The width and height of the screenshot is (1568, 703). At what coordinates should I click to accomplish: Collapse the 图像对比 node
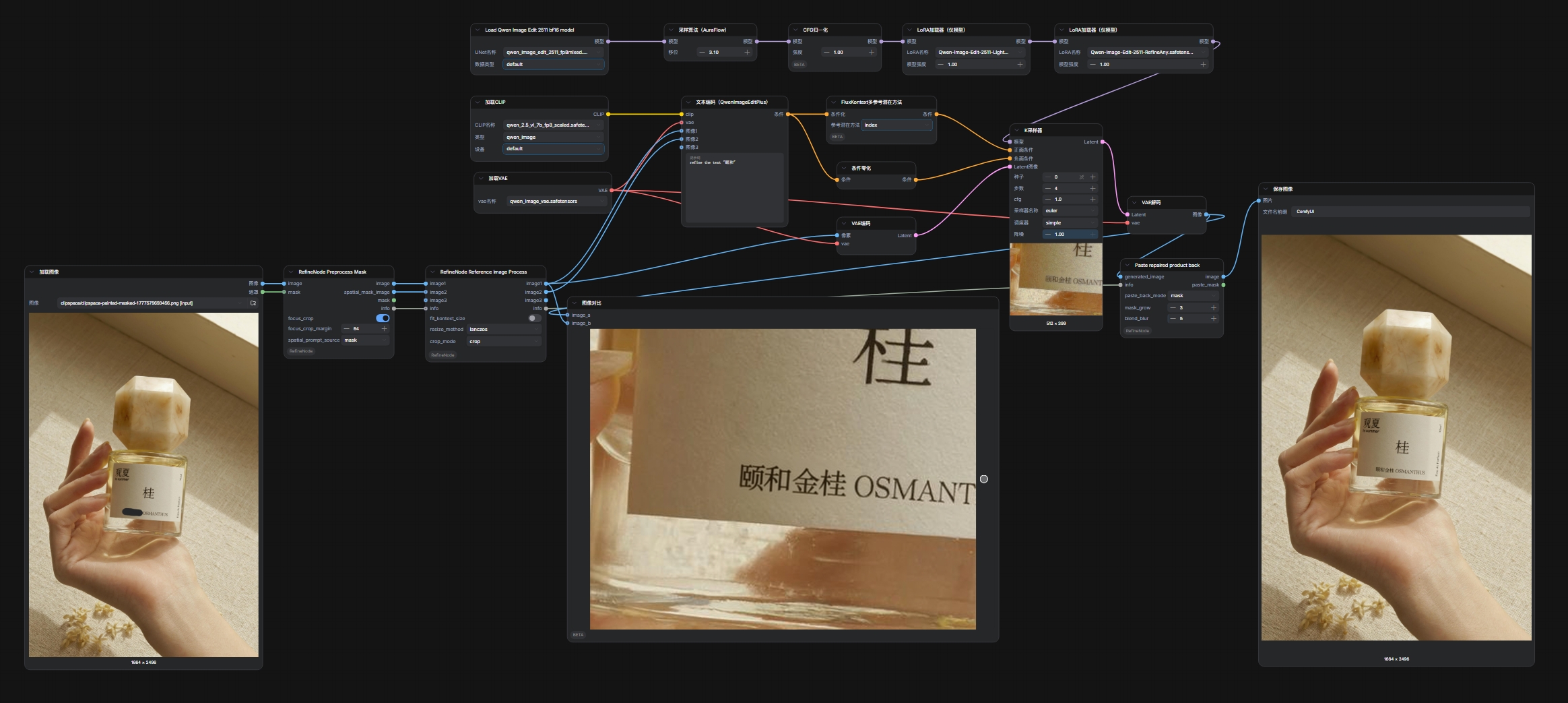coord(574,303)
